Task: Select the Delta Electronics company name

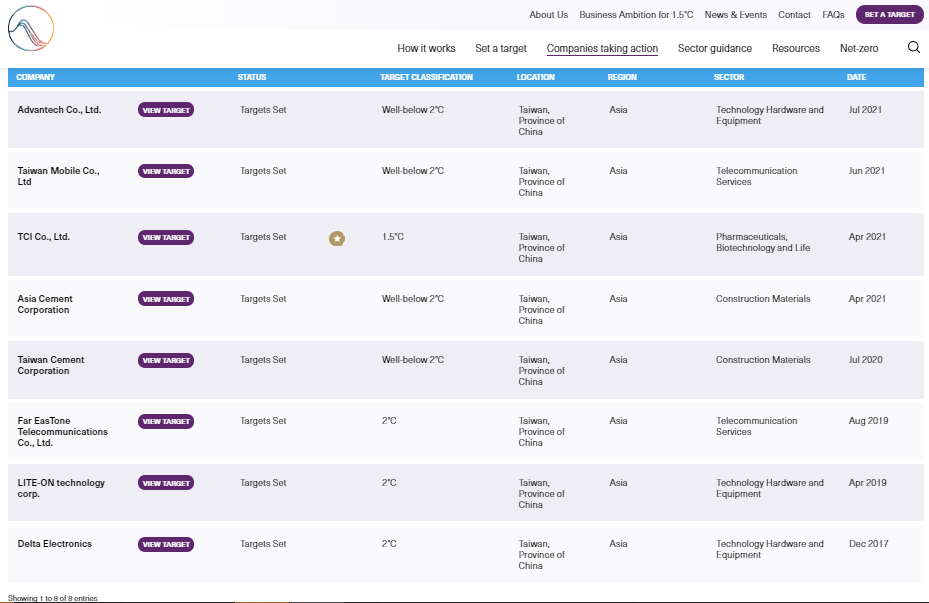Action: point(55,544)
